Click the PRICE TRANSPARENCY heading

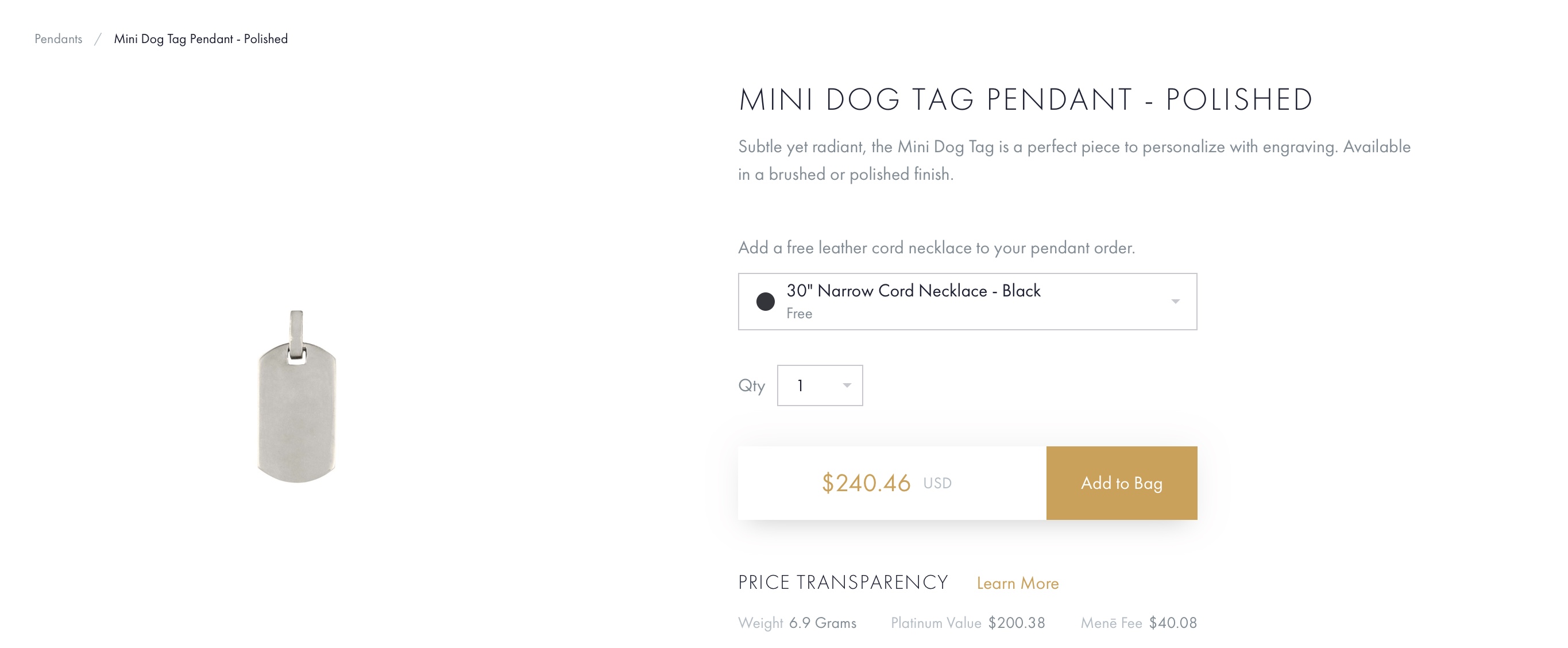coord(843,583)
